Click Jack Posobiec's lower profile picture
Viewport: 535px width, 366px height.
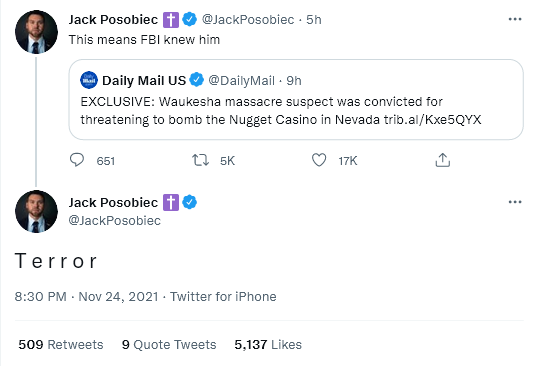click(37, 211)
